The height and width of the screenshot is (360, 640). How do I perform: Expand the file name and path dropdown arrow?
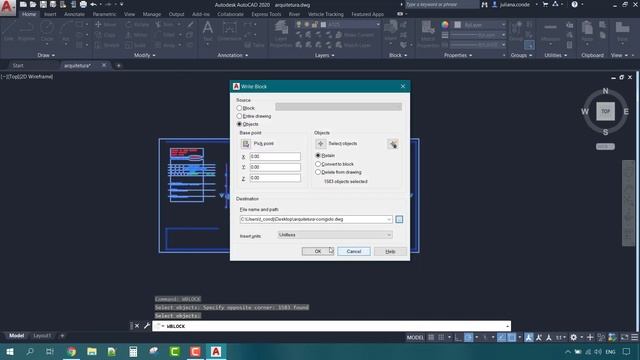(389, 220)
